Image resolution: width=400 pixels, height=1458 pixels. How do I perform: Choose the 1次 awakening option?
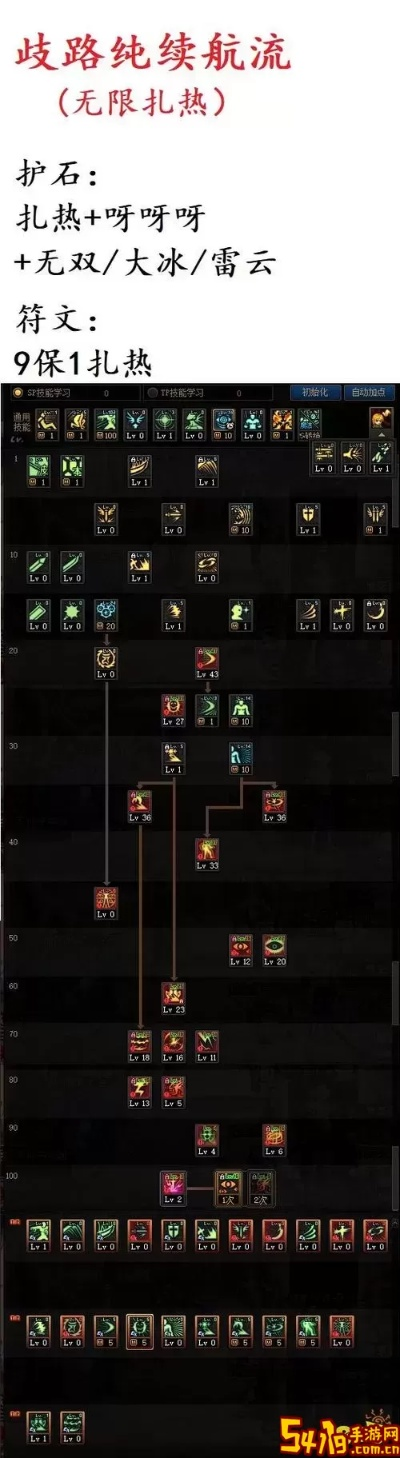(x=227, y=1189)
